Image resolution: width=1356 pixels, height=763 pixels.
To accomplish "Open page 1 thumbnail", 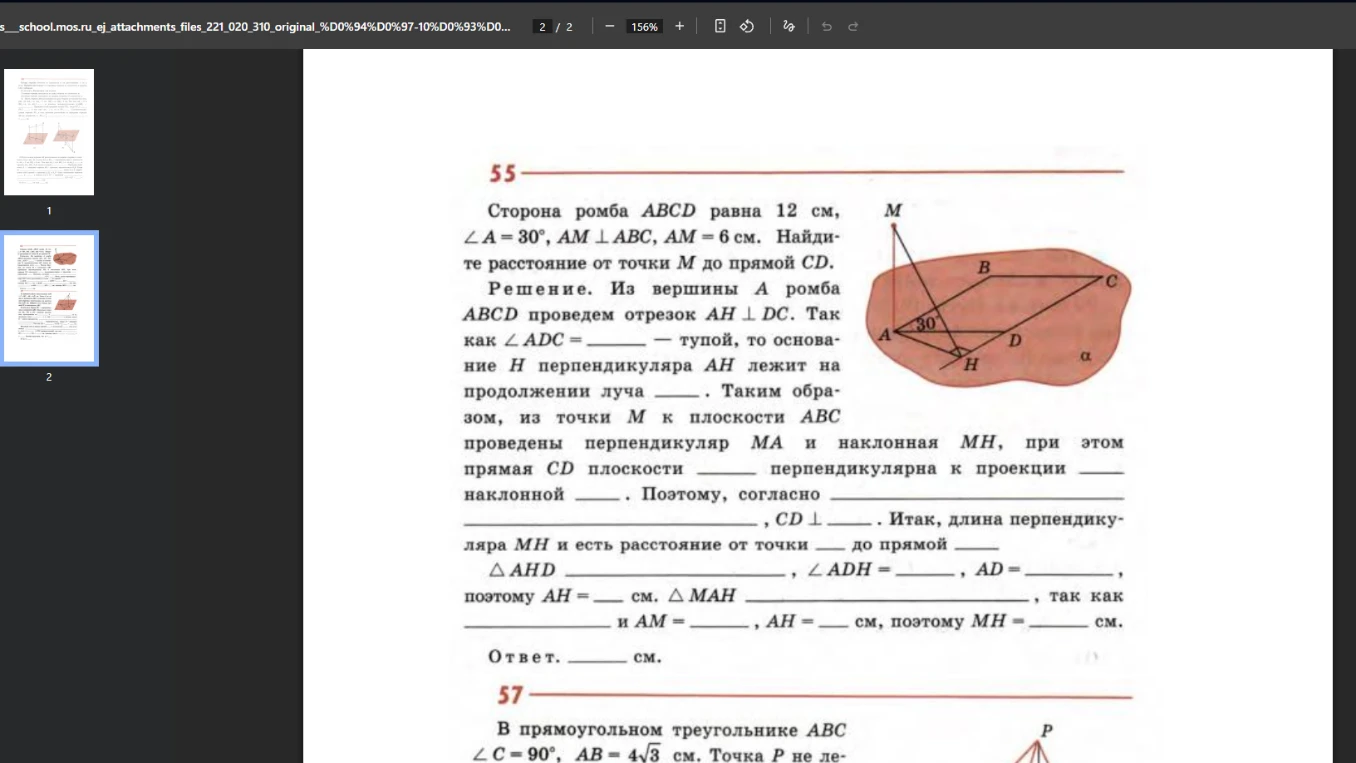I will pos(49,132).
